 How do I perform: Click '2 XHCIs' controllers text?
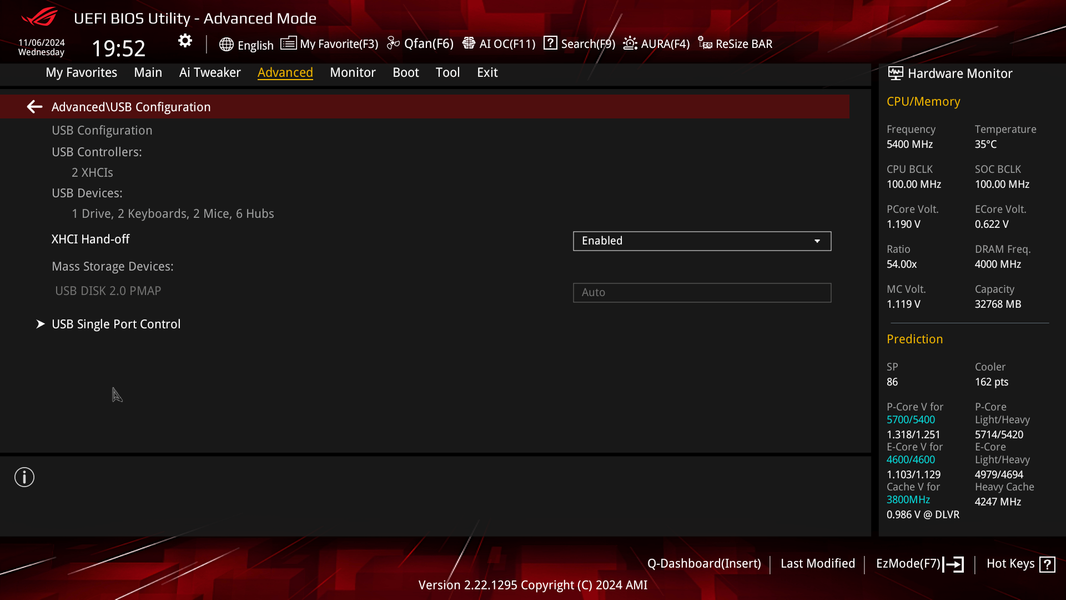click(92, 173)
